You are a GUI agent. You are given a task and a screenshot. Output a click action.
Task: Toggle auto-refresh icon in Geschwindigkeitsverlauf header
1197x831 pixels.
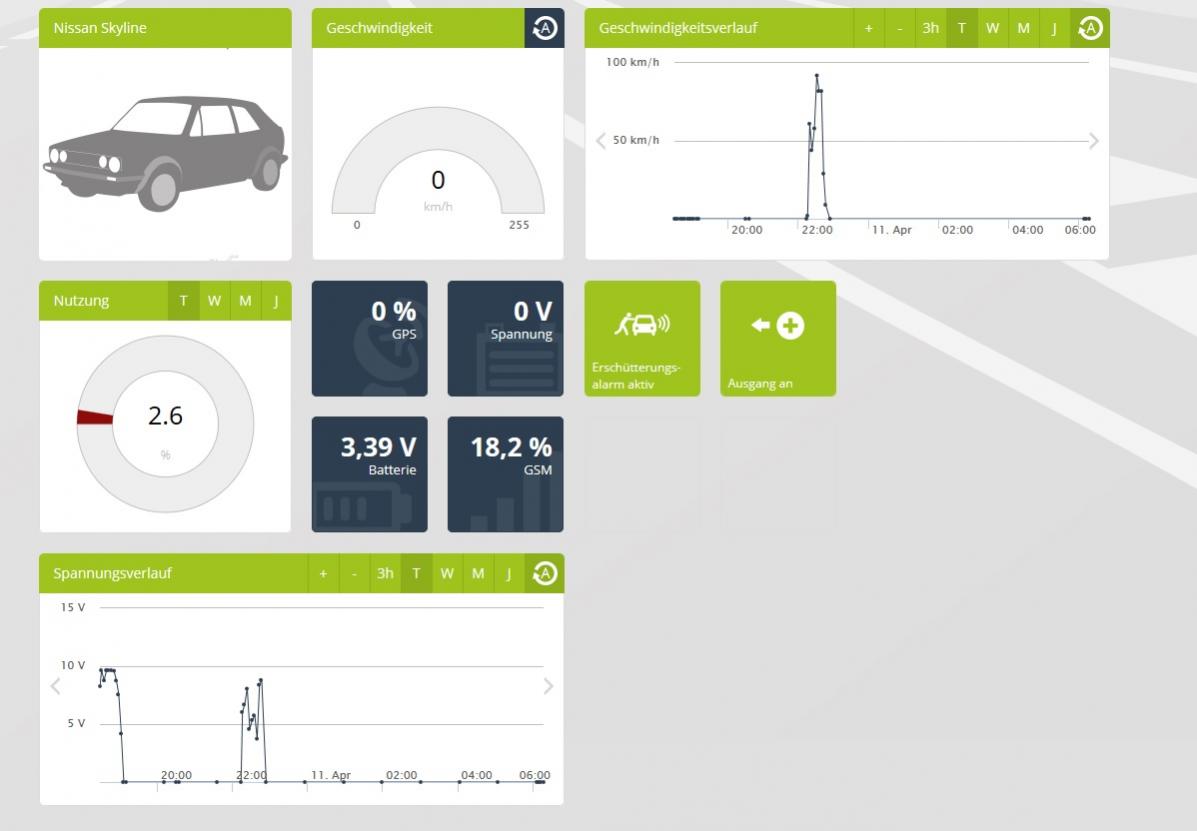tap(1090, 28)
